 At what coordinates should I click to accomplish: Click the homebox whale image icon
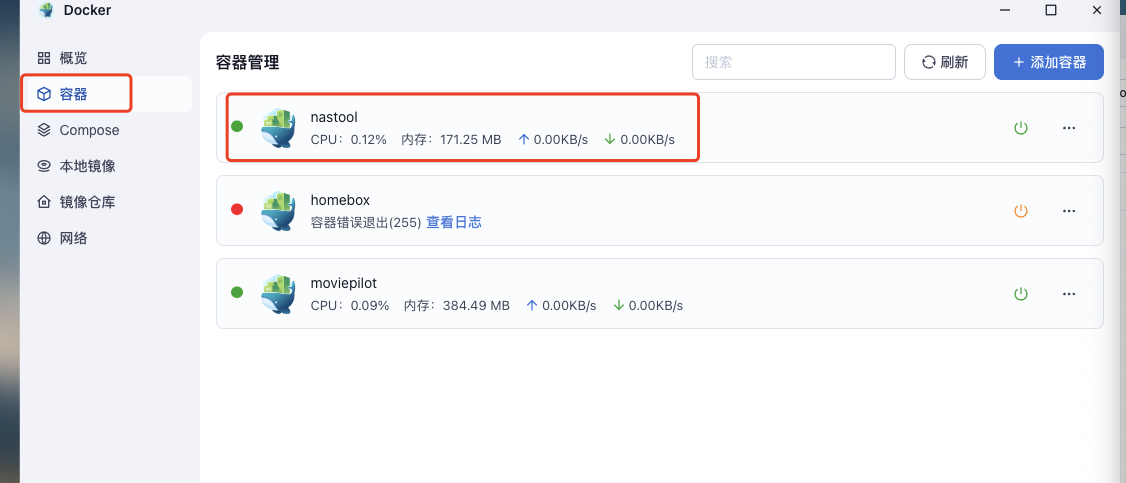278,211
